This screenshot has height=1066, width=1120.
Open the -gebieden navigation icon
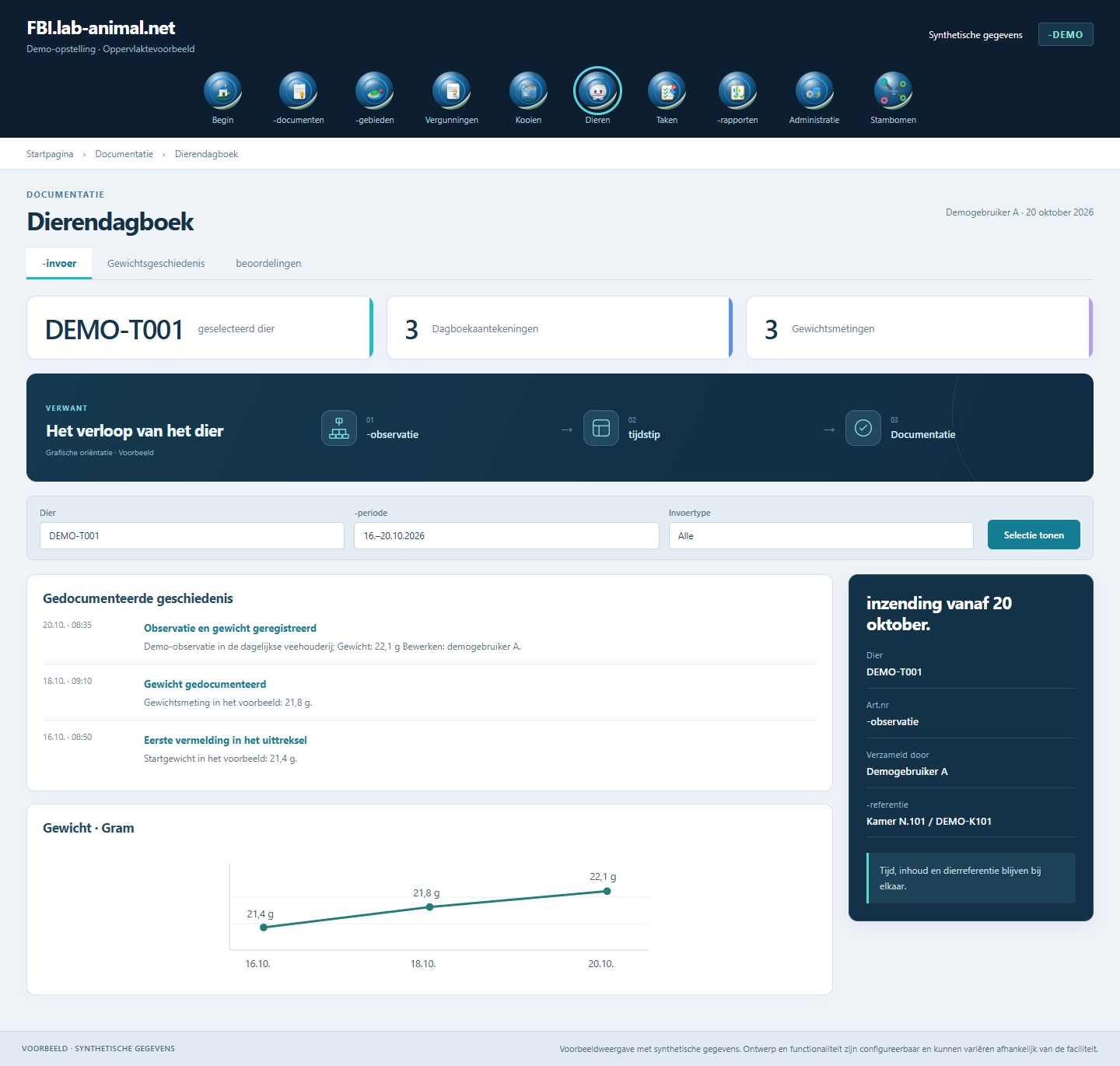[375, 91]
